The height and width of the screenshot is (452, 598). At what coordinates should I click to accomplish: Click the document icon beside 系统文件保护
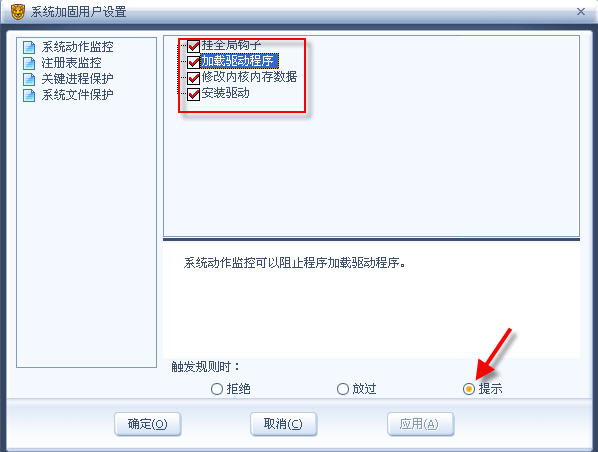(29, 95)
